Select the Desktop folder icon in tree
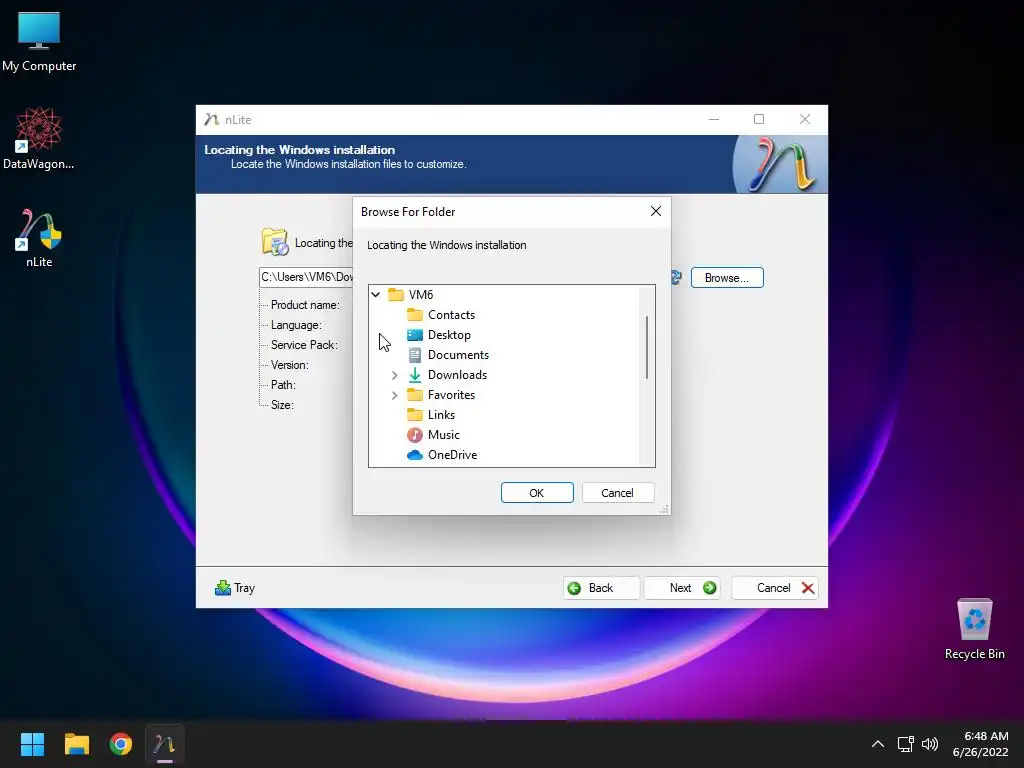The image size is (1024, 768). pos(415,335)
